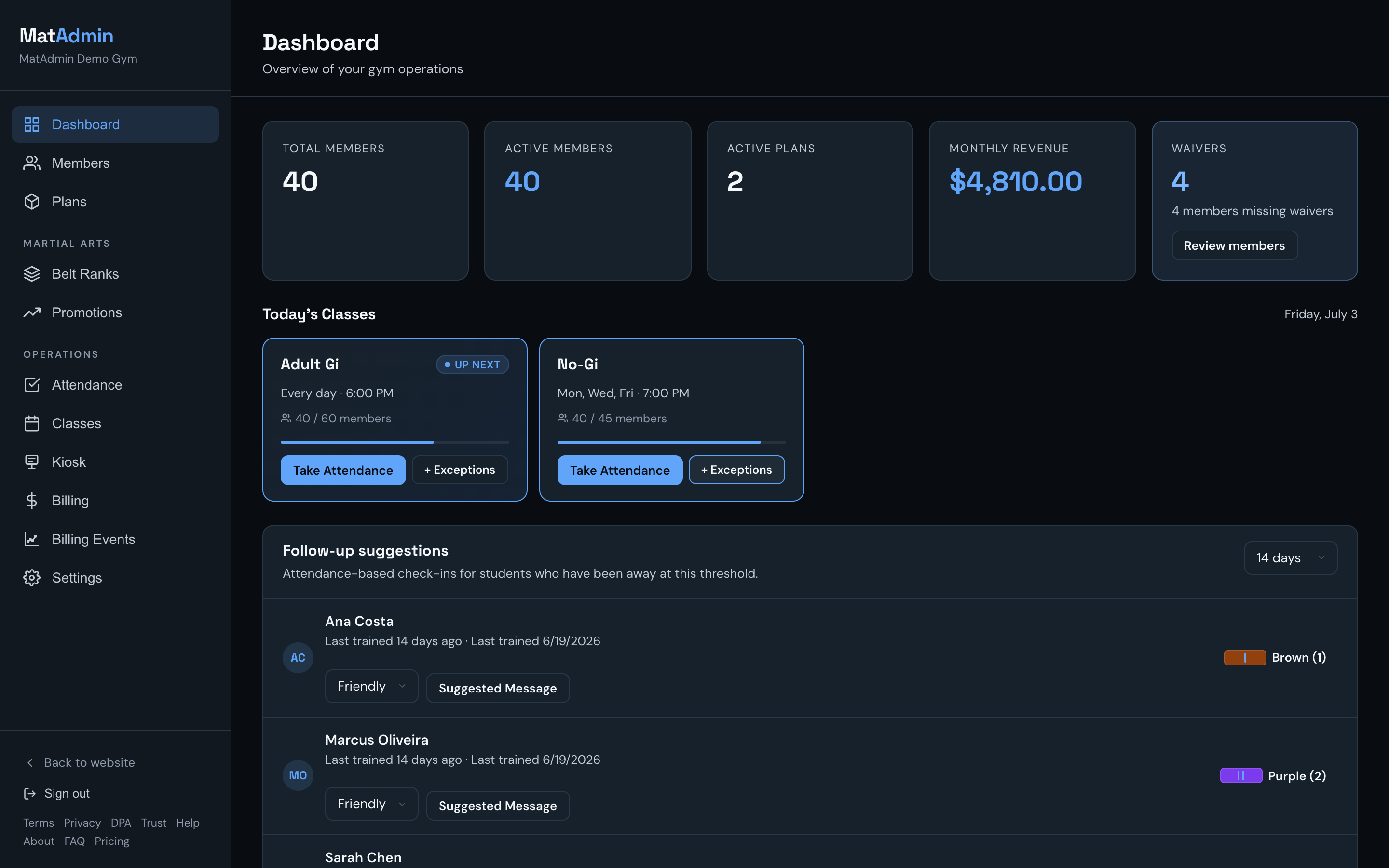Open the Terms footer link
This screenshot has height=868, width=1389.
39,823
